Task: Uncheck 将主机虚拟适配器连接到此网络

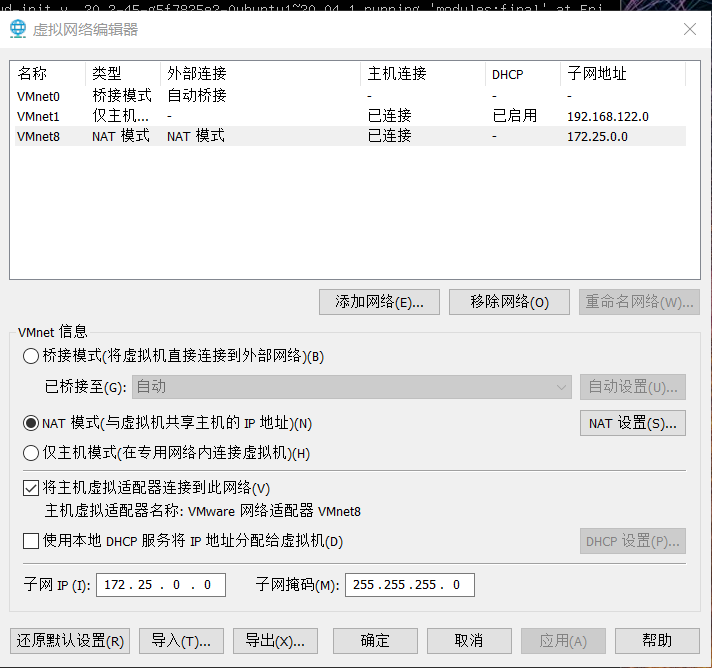Action: [31, 488]
